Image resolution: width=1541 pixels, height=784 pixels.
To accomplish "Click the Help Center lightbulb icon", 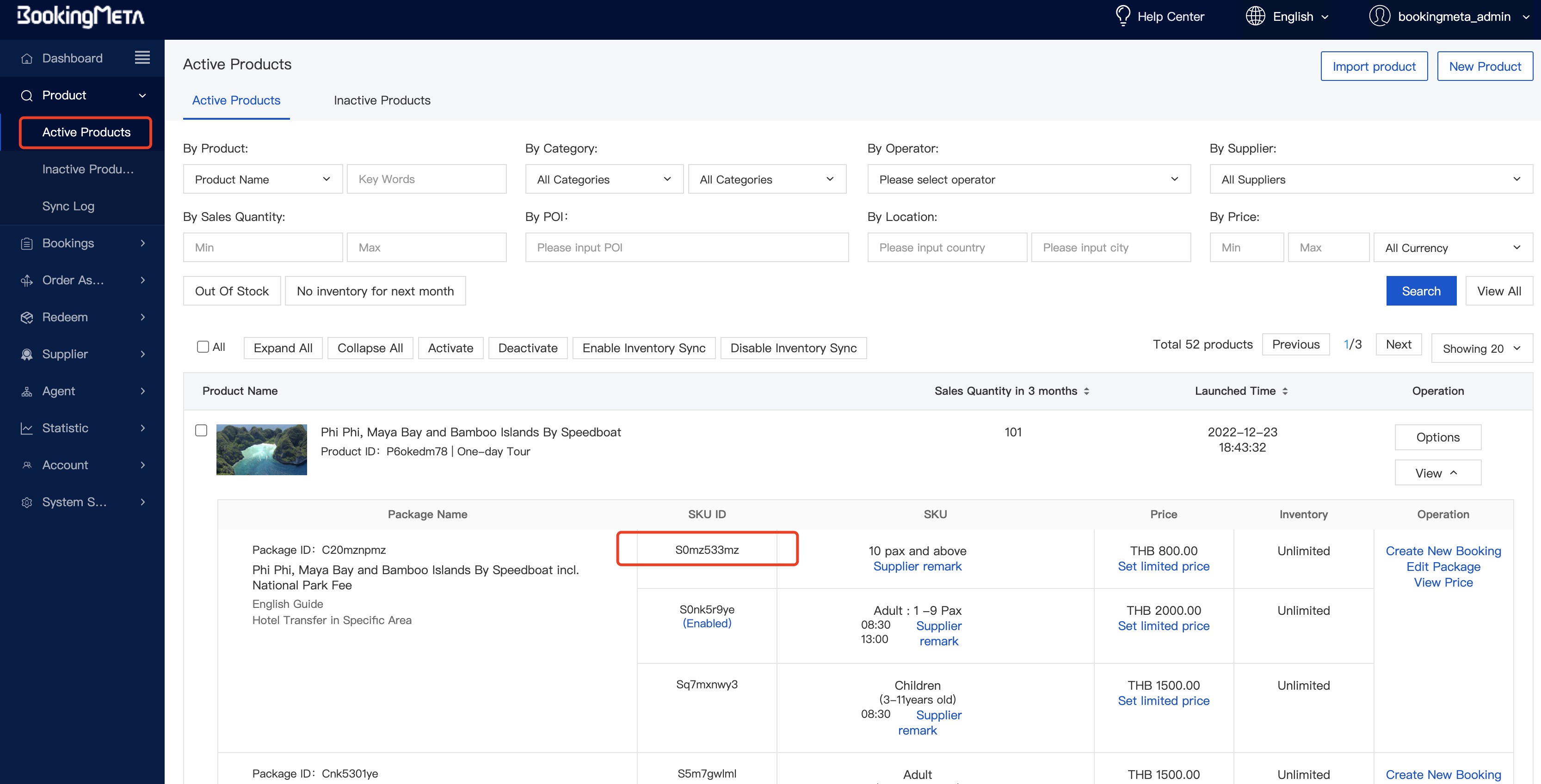I will point(1123,16).
